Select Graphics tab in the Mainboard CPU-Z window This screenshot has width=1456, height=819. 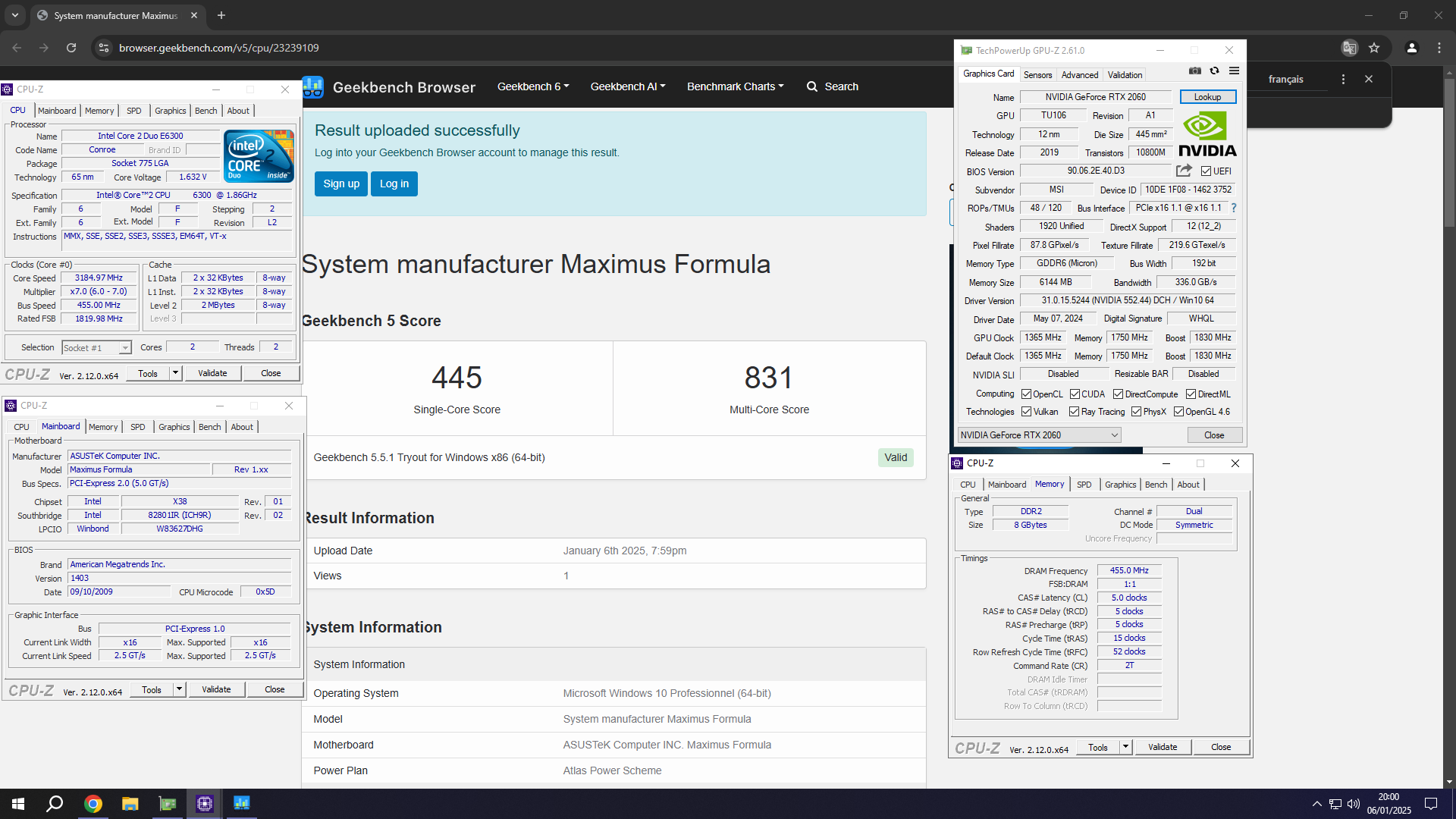(174, 427)
